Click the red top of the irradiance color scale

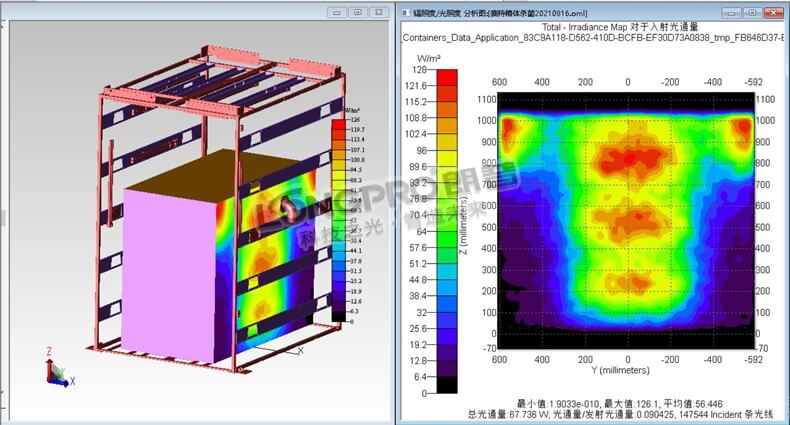[449, 77]
